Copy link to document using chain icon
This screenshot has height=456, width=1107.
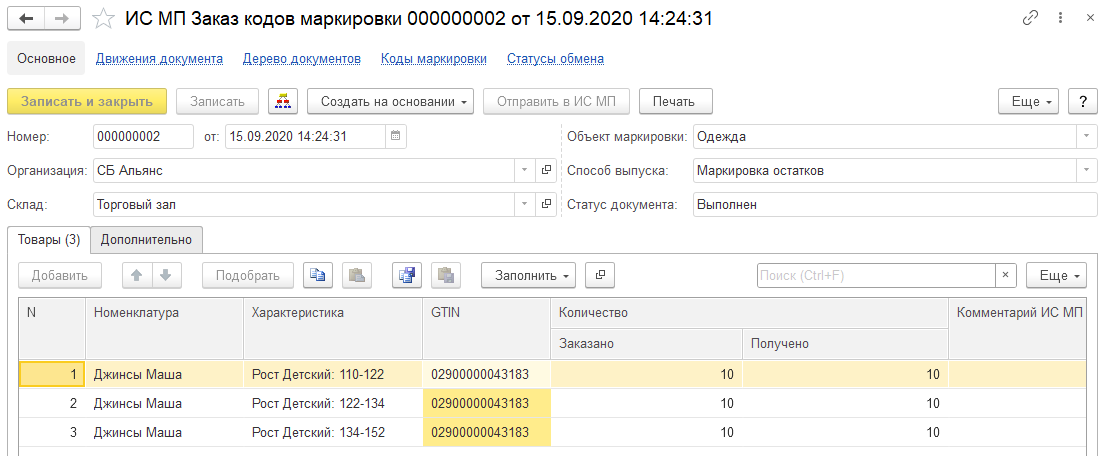point(1030,19)
